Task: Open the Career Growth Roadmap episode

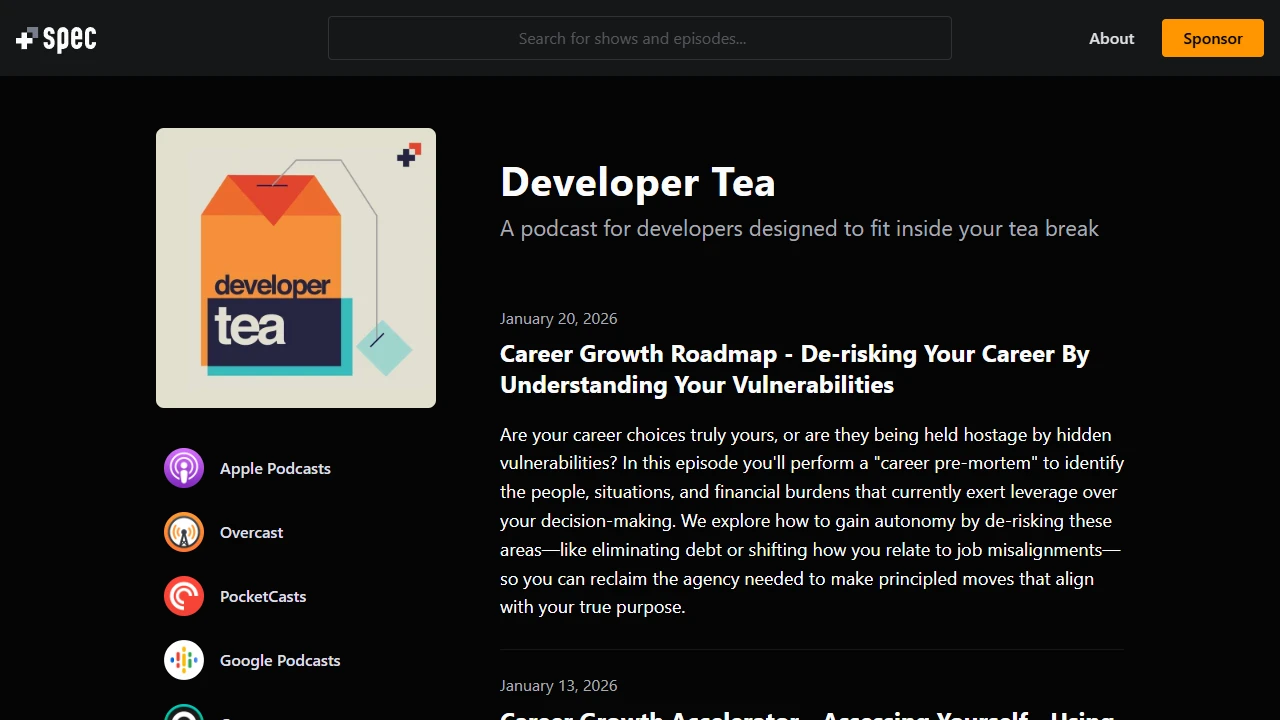Action: pyautogui.click(x=794, y=369)
